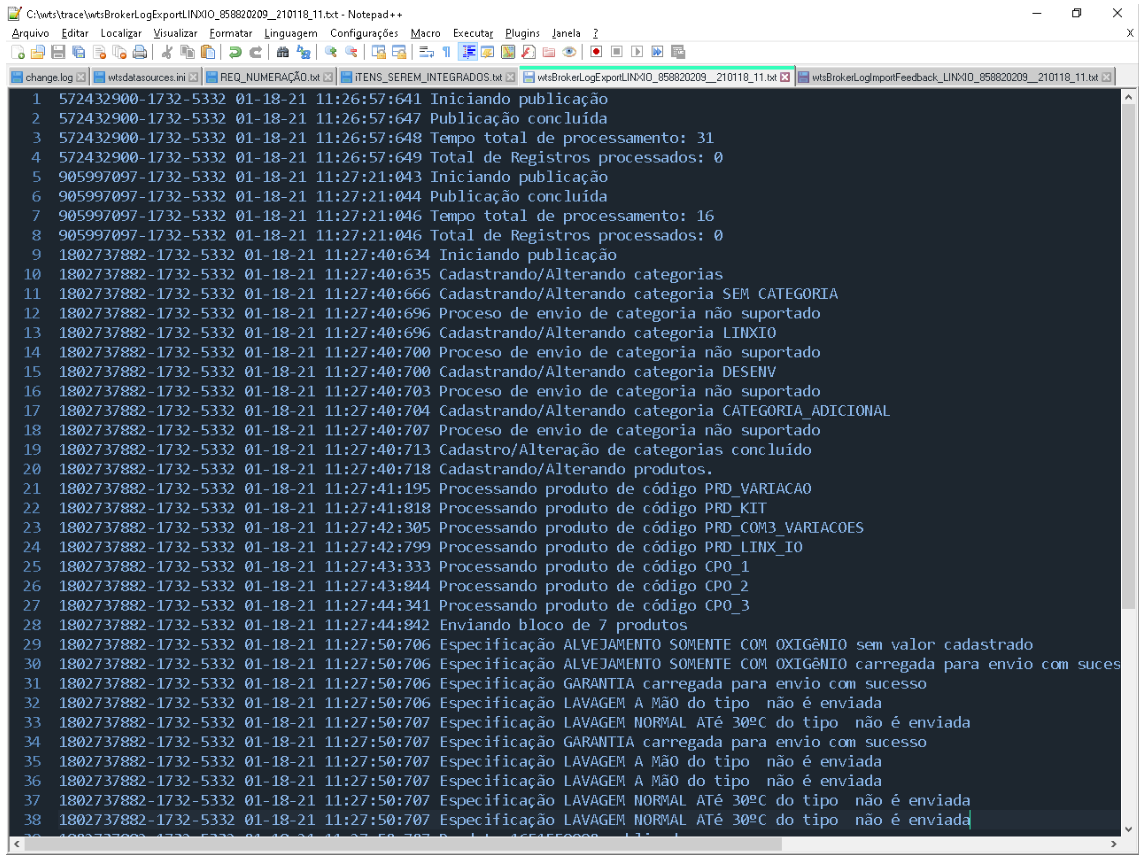The width and height of the screenshot is (1139, 855).
Task: Toggle synchronized horizontal scrolling
Action: [399, 52]
